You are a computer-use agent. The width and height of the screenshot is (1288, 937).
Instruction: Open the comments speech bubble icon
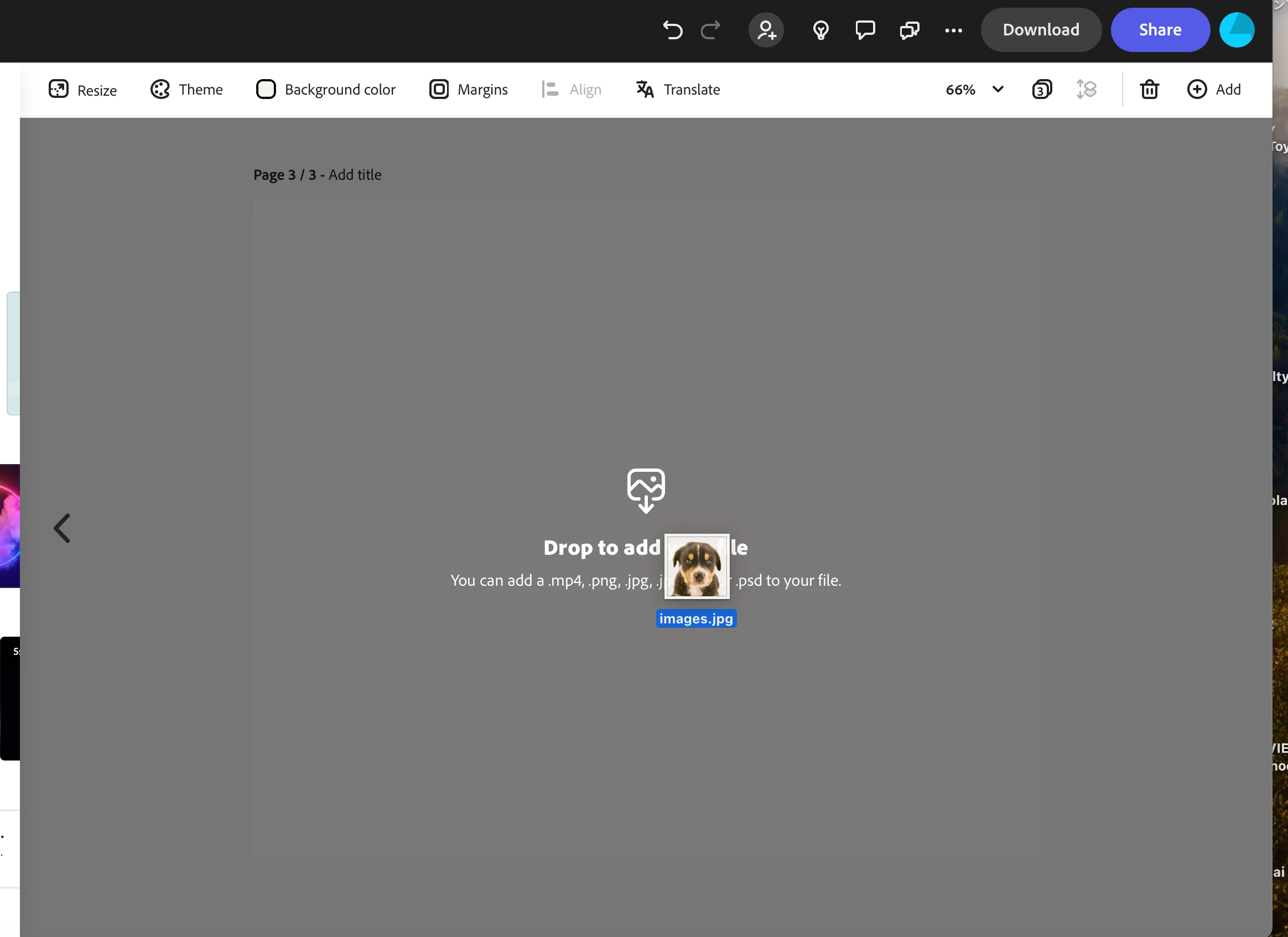click(865, 29)
